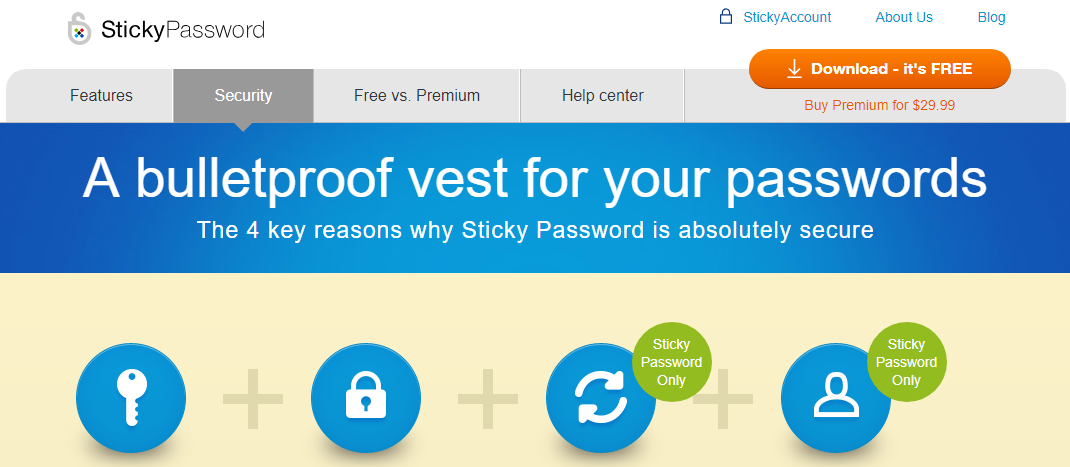
Task: Click the bulletproof vest headline banner
Action: (x=535, y=198)
